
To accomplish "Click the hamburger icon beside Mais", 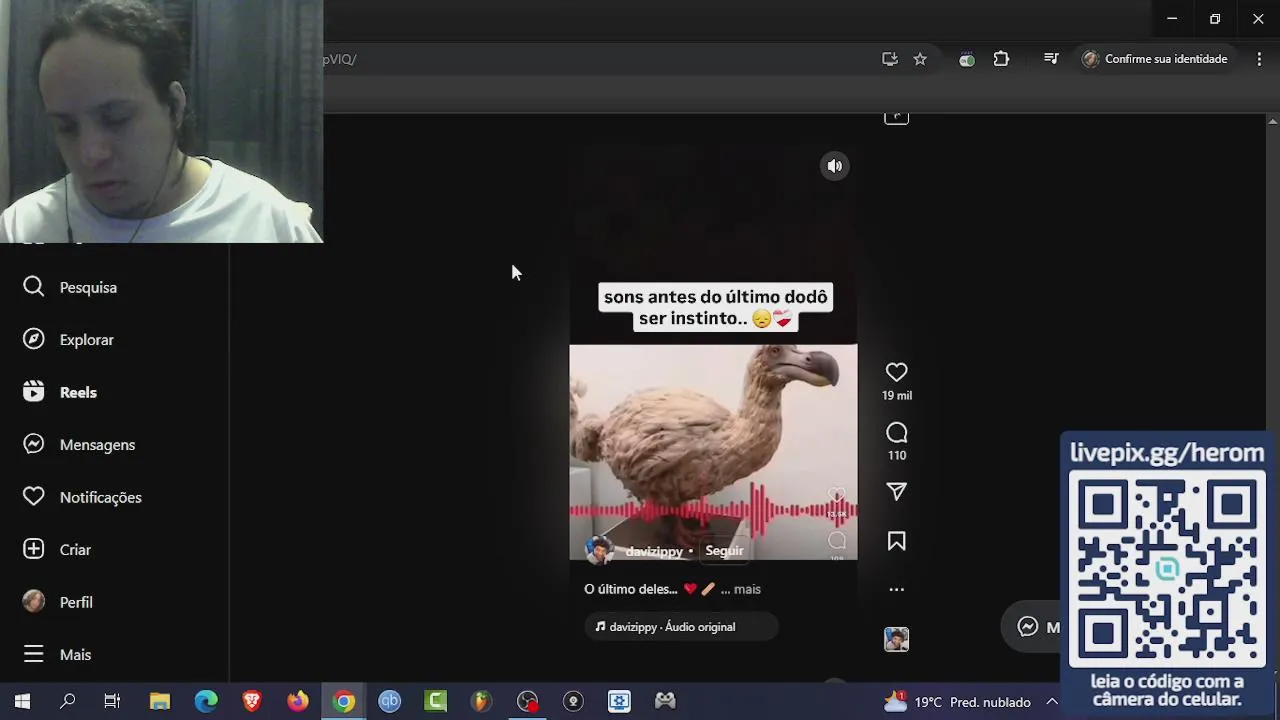I will pos(34,654).
